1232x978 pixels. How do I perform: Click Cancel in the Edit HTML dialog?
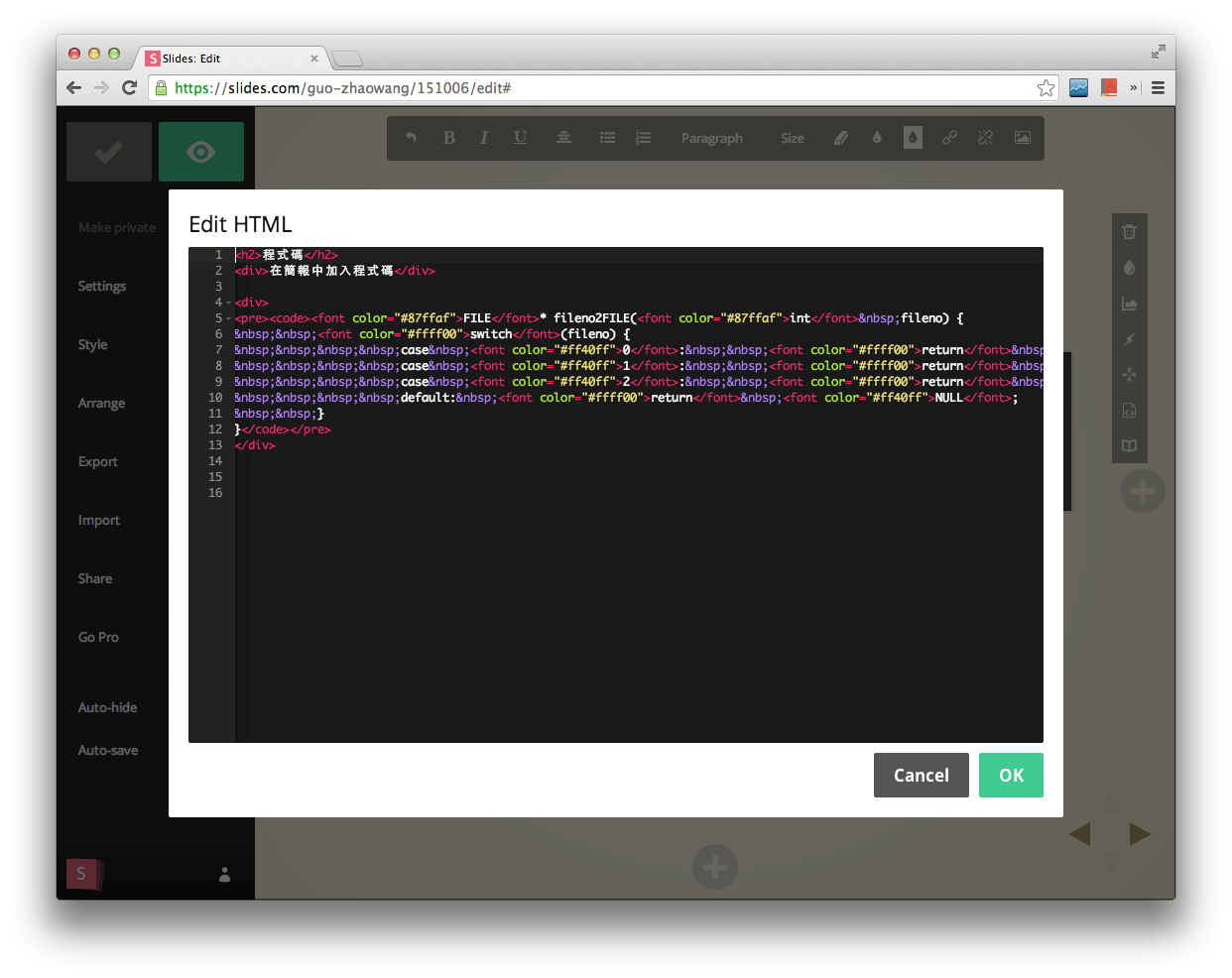(x=921, y=775)
